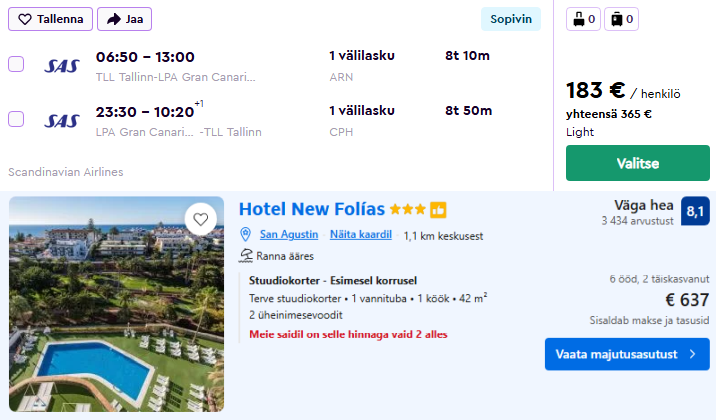Click the share arrow icon on Jaa

click(114, 19)
